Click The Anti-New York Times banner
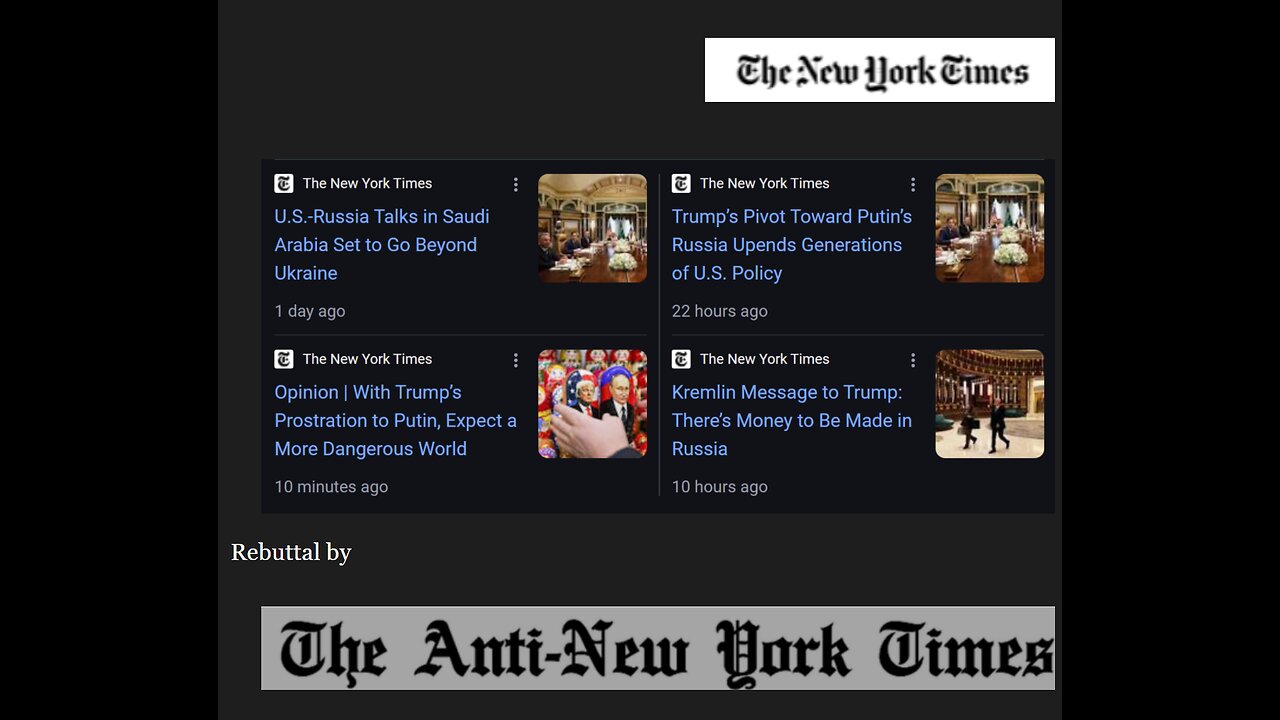The width and height of the screenshot is (1280, 720). pyautogui.click(x=658, y=648)
